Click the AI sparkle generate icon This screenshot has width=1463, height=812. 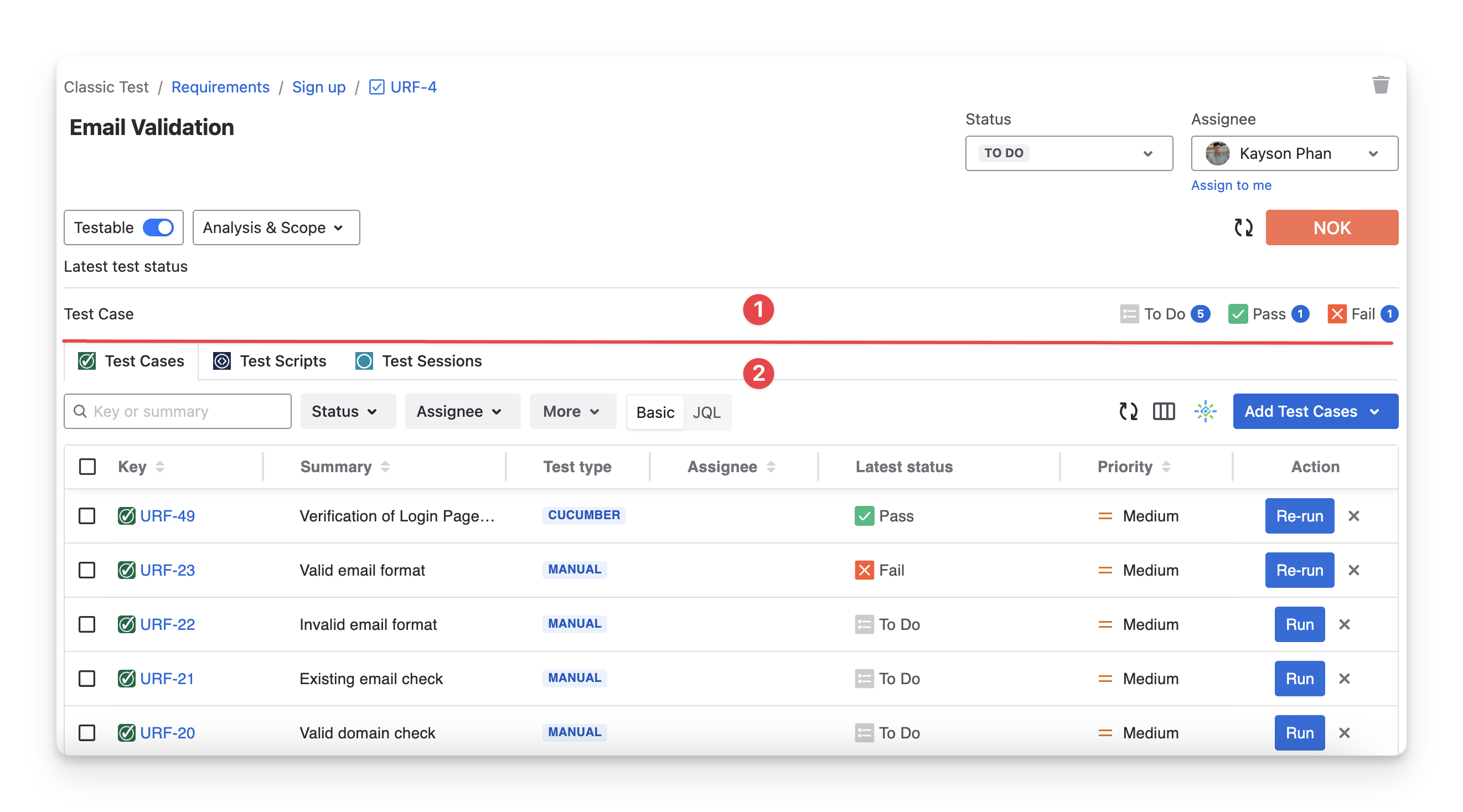[1205, 411]
